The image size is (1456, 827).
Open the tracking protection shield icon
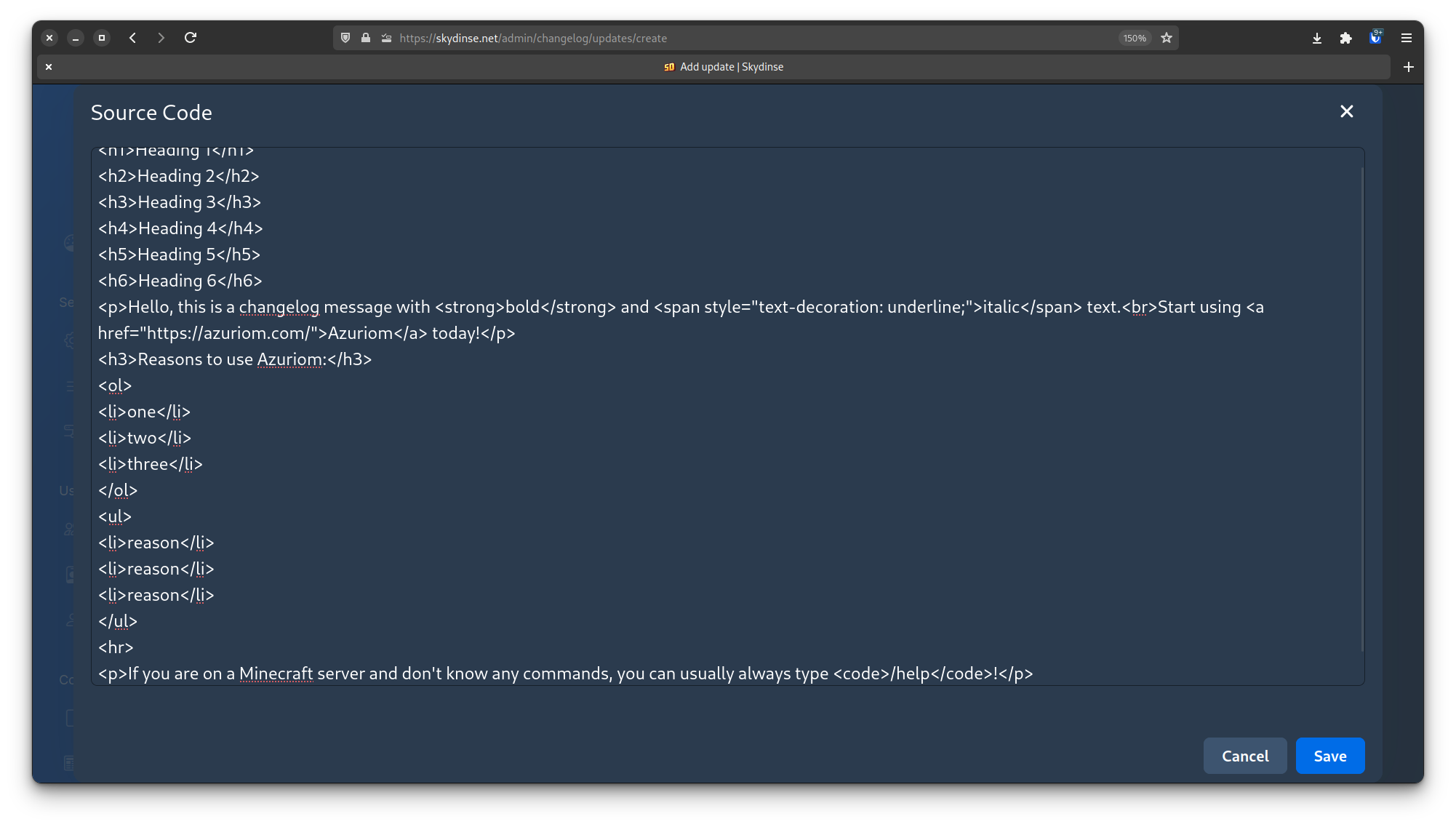tap(345, 38)
